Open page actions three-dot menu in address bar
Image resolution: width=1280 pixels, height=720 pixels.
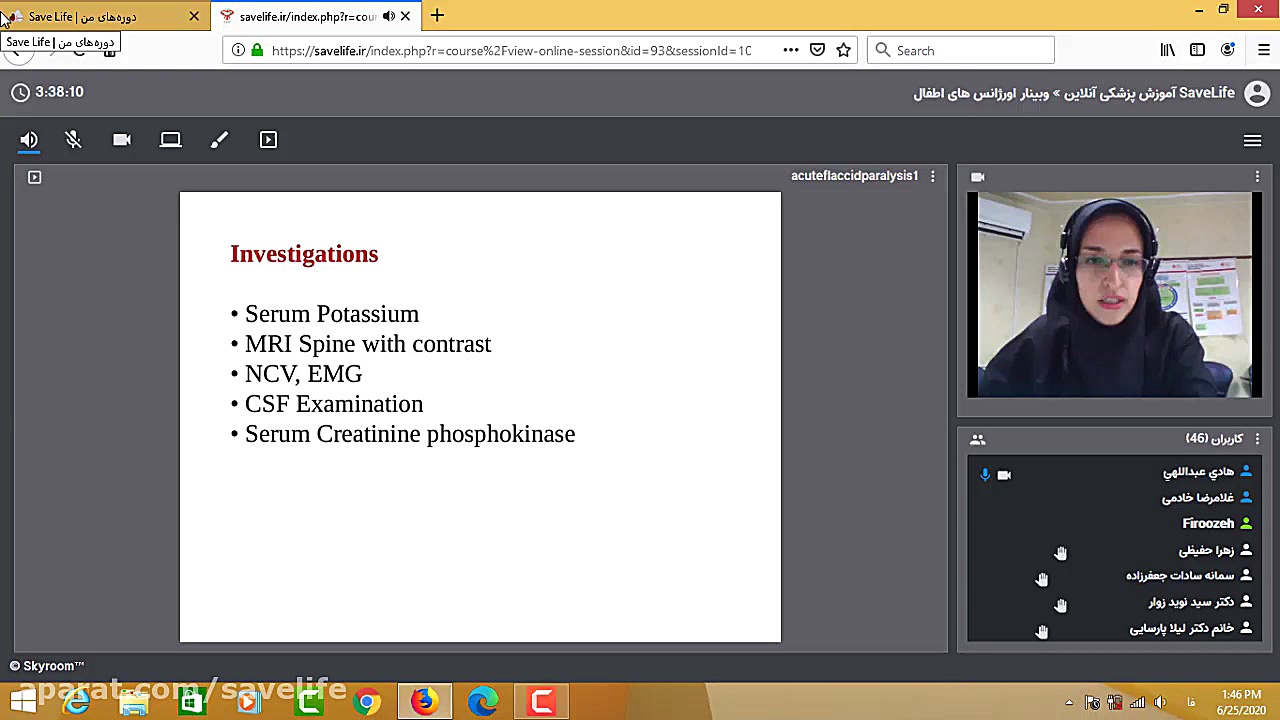pos(791,50)
